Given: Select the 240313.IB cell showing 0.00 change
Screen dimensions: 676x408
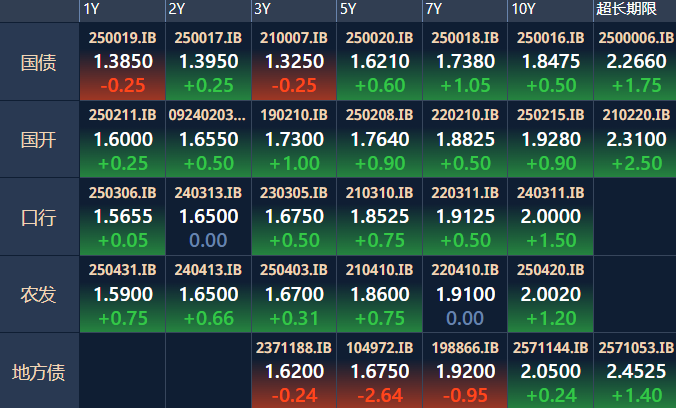Looking at the screenshot, I should coord(208,216).
